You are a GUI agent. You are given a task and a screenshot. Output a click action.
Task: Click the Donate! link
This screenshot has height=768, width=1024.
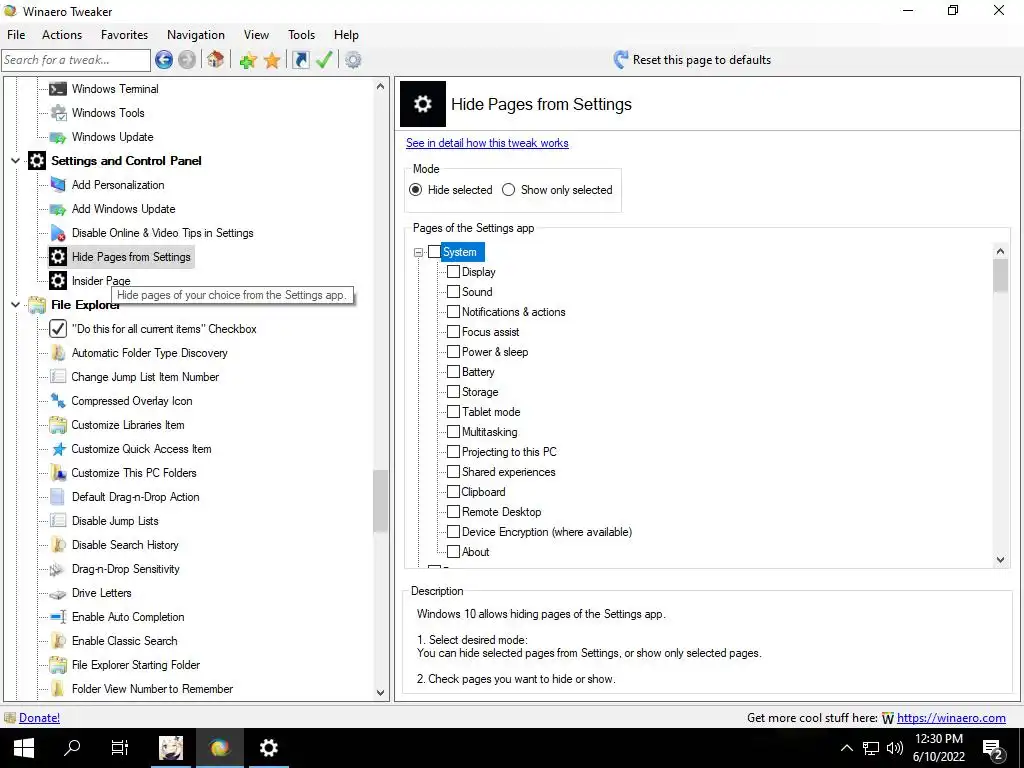39,718
